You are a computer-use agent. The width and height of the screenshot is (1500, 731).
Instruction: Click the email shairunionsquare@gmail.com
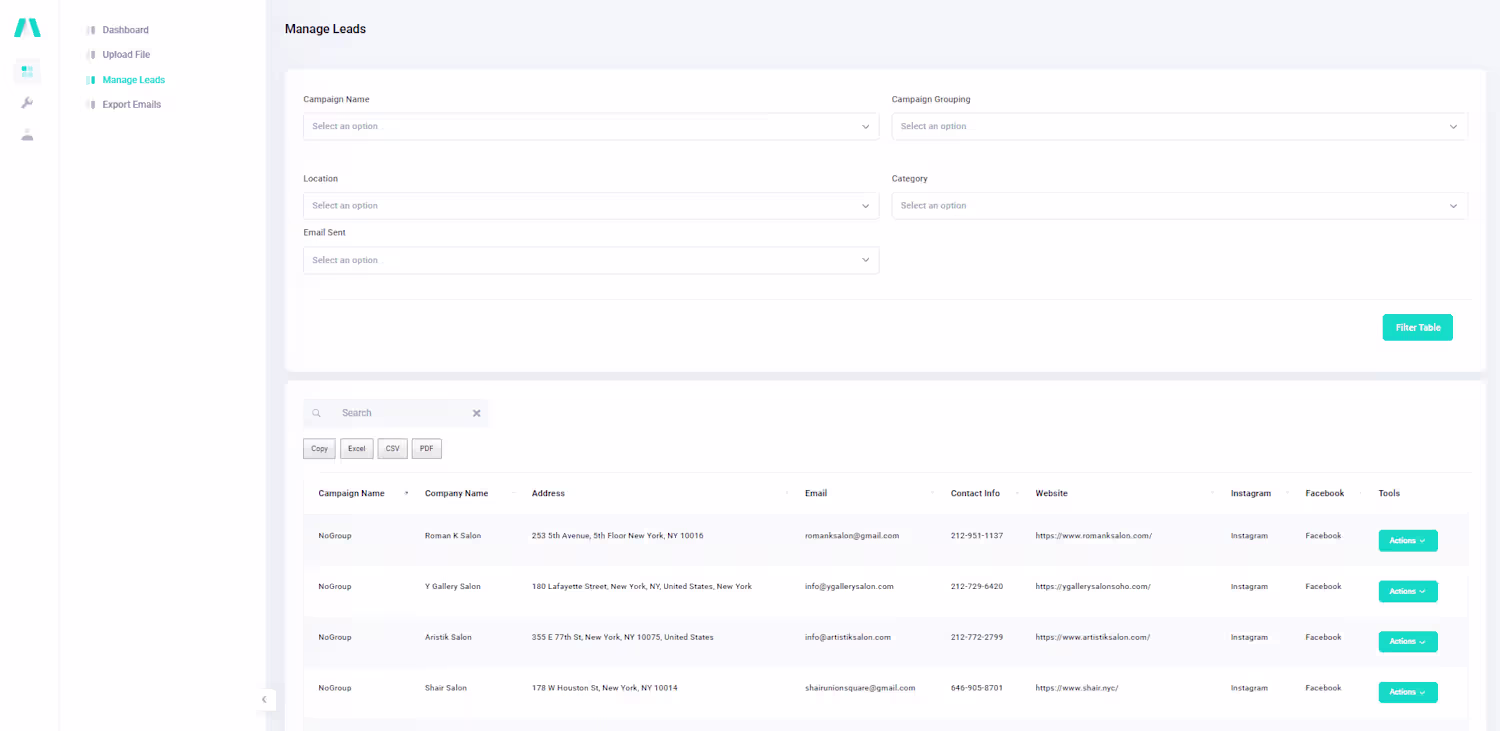coord(860,689)
